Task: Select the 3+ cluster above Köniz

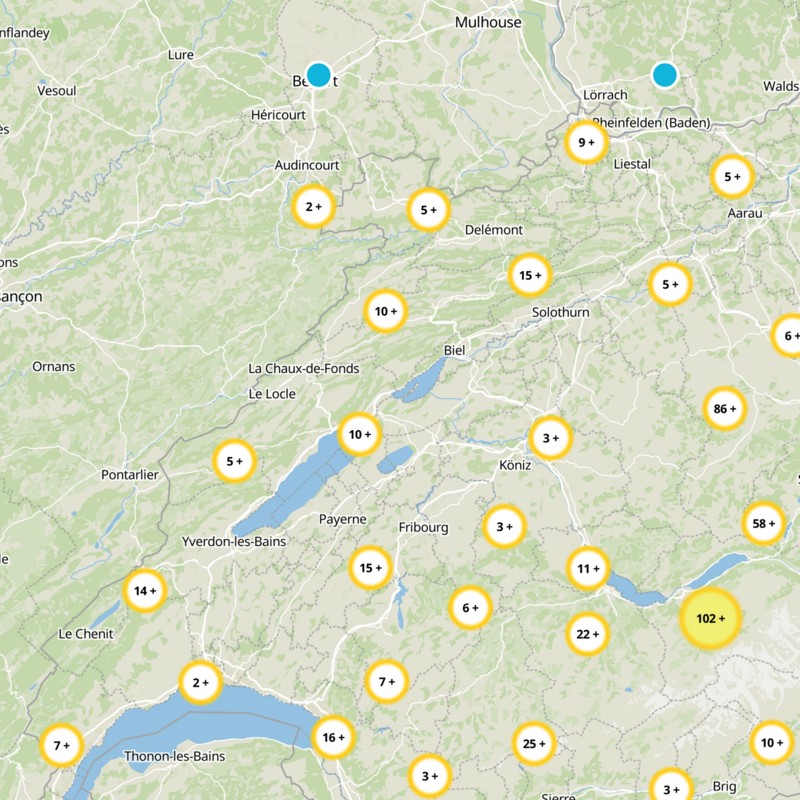Action: tap(550, 438)
